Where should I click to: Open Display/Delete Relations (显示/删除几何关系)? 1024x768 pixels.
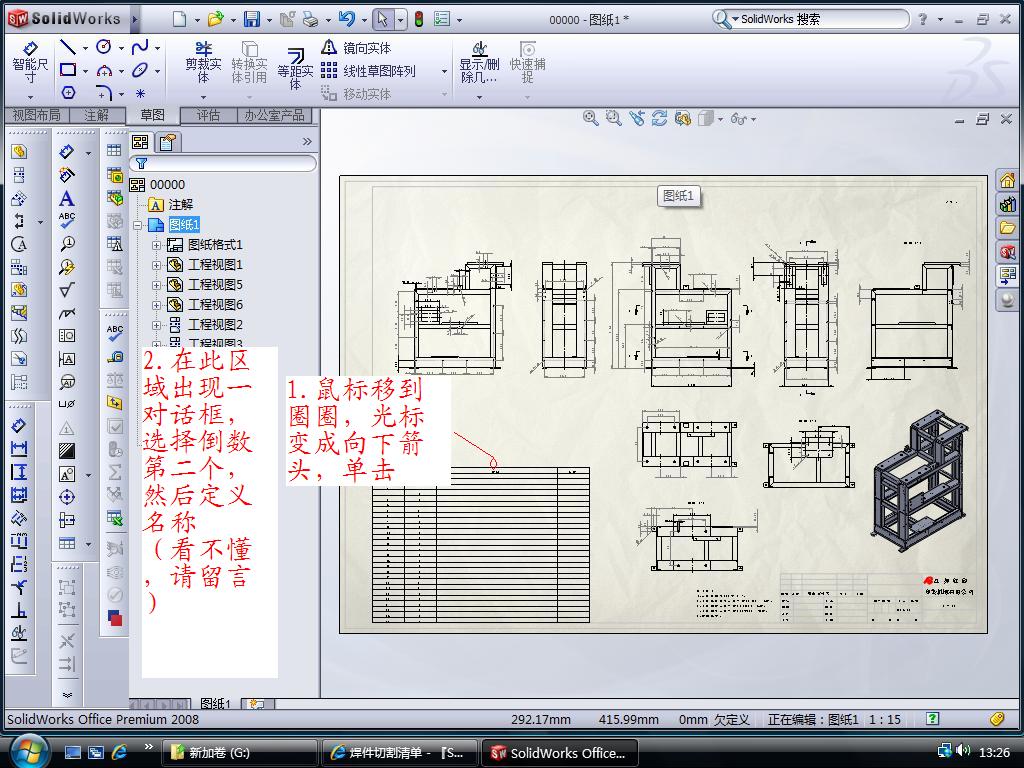479,63
